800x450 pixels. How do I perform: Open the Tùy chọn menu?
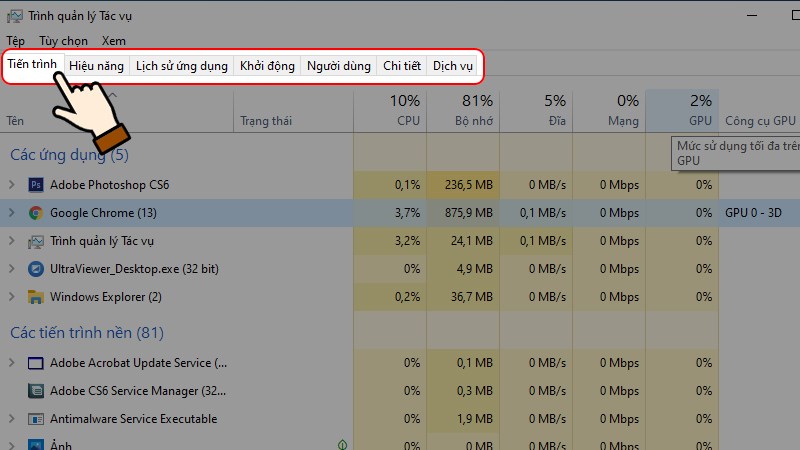pyautogui.click(x=63, y=41)
